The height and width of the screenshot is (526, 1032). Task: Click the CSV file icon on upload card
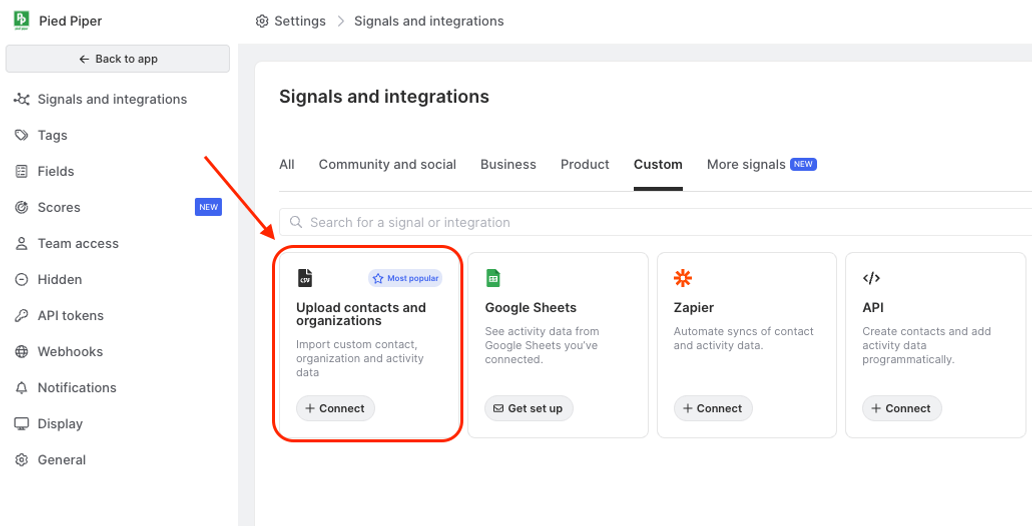pyautogui.click(x=305, y=278)
